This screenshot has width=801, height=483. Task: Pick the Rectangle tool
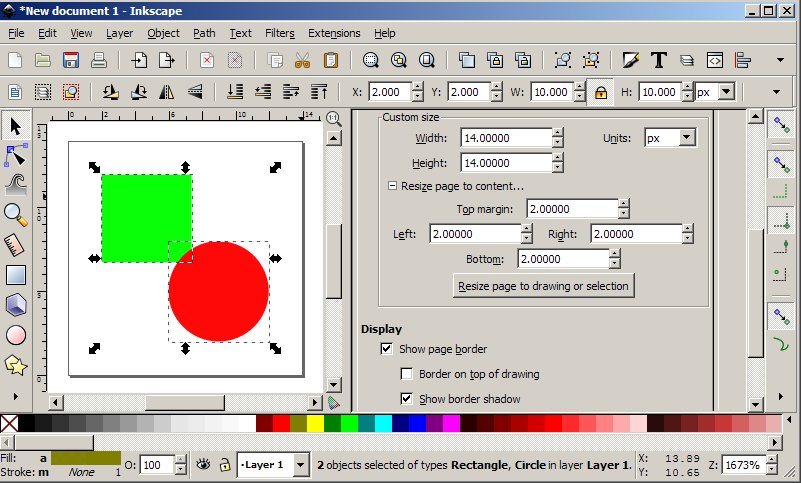(15, 274)
